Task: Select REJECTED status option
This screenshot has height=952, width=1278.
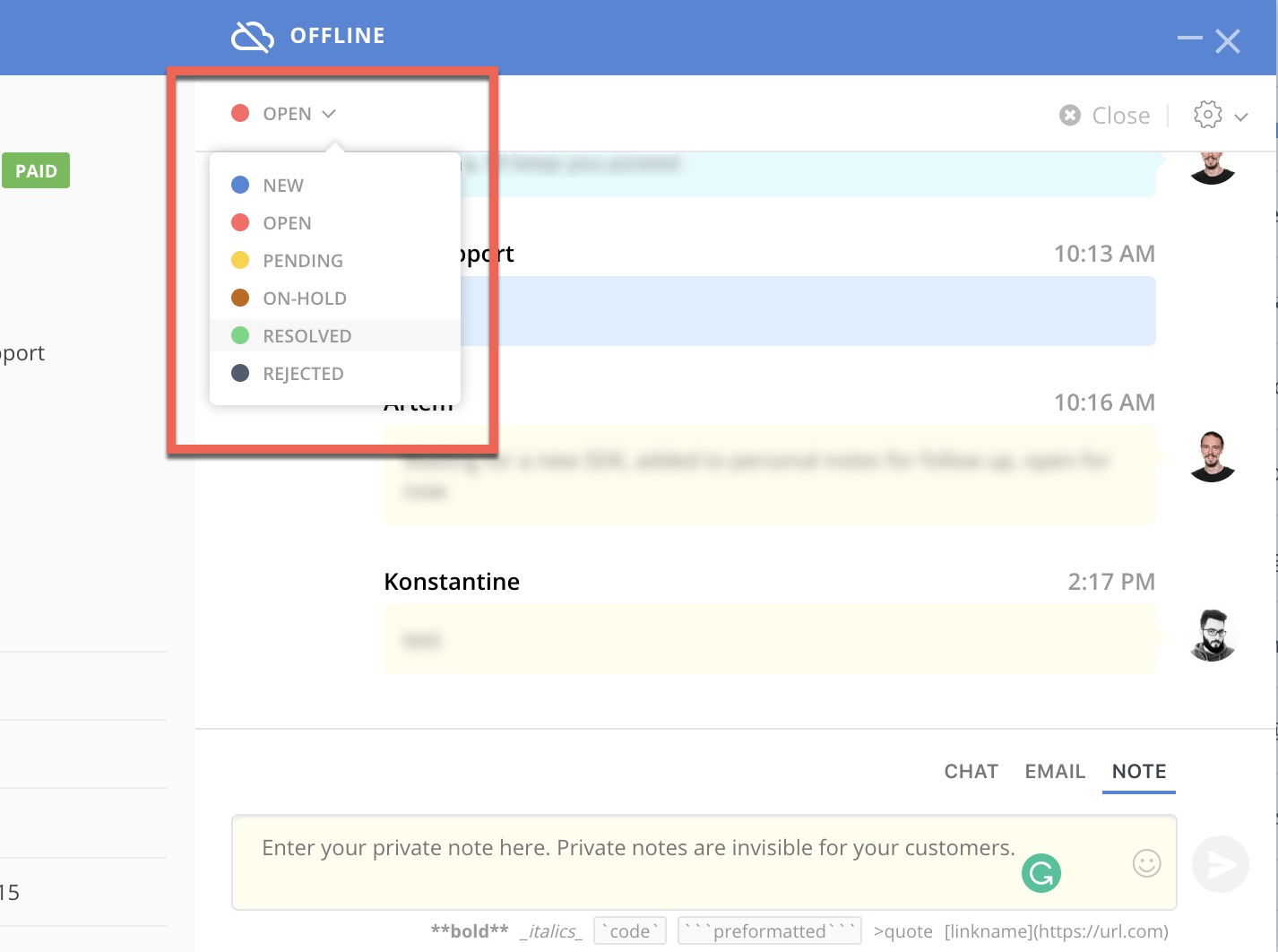Action: pos(334,374)
